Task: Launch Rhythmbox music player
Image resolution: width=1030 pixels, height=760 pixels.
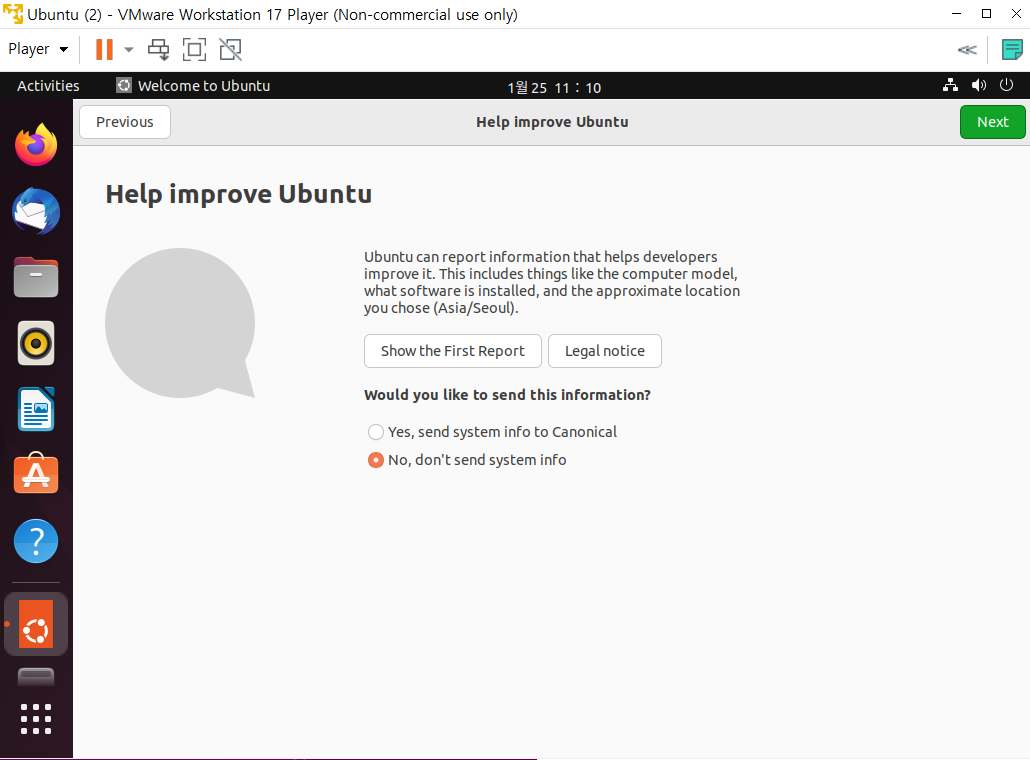Action: [36, 343]
